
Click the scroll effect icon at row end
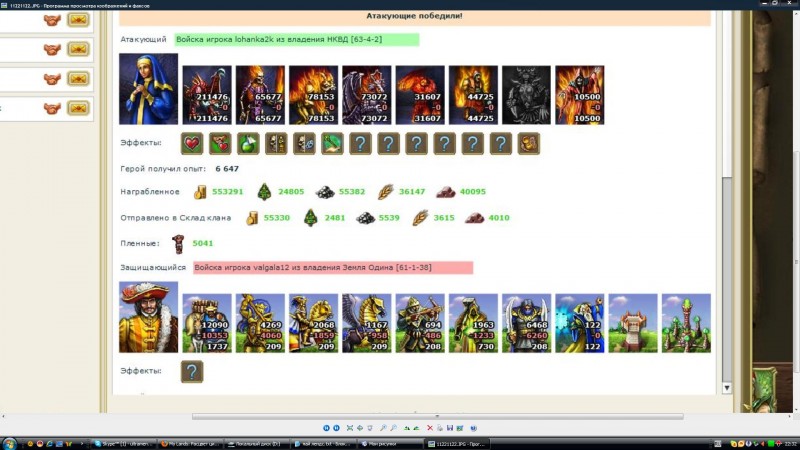coord(529,143)
